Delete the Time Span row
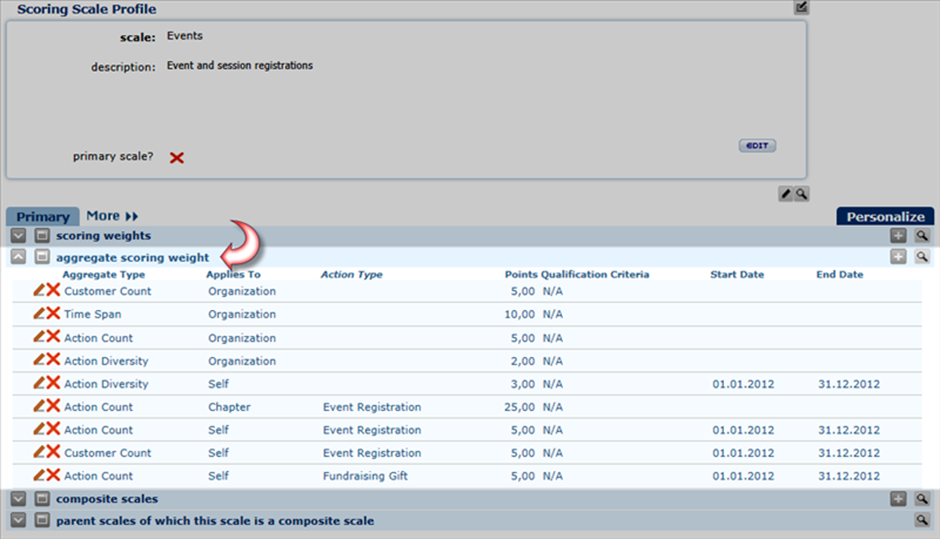 (x=53, y=313)
